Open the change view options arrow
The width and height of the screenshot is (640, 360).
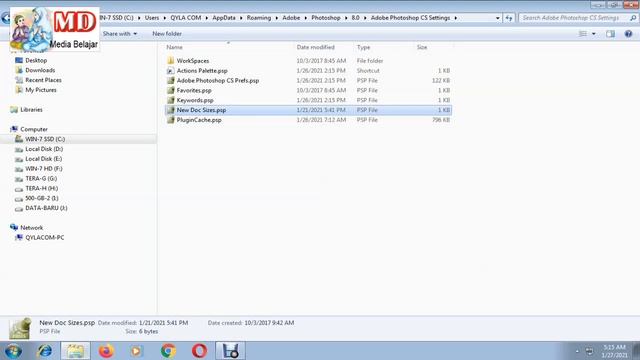click(593, 34)
